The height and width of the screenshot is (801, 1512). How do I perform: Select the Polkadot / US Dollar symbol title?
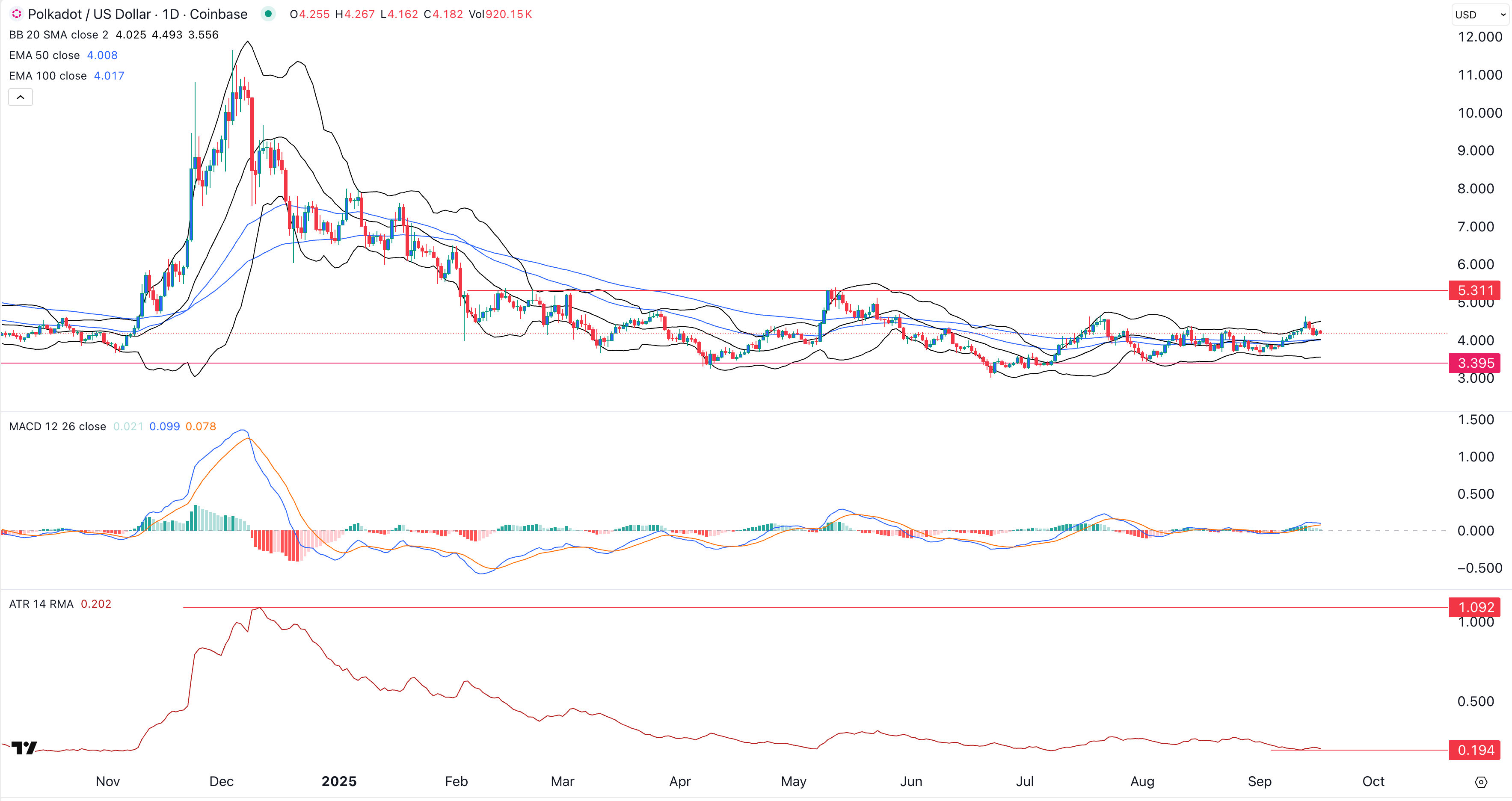point(138,14)
